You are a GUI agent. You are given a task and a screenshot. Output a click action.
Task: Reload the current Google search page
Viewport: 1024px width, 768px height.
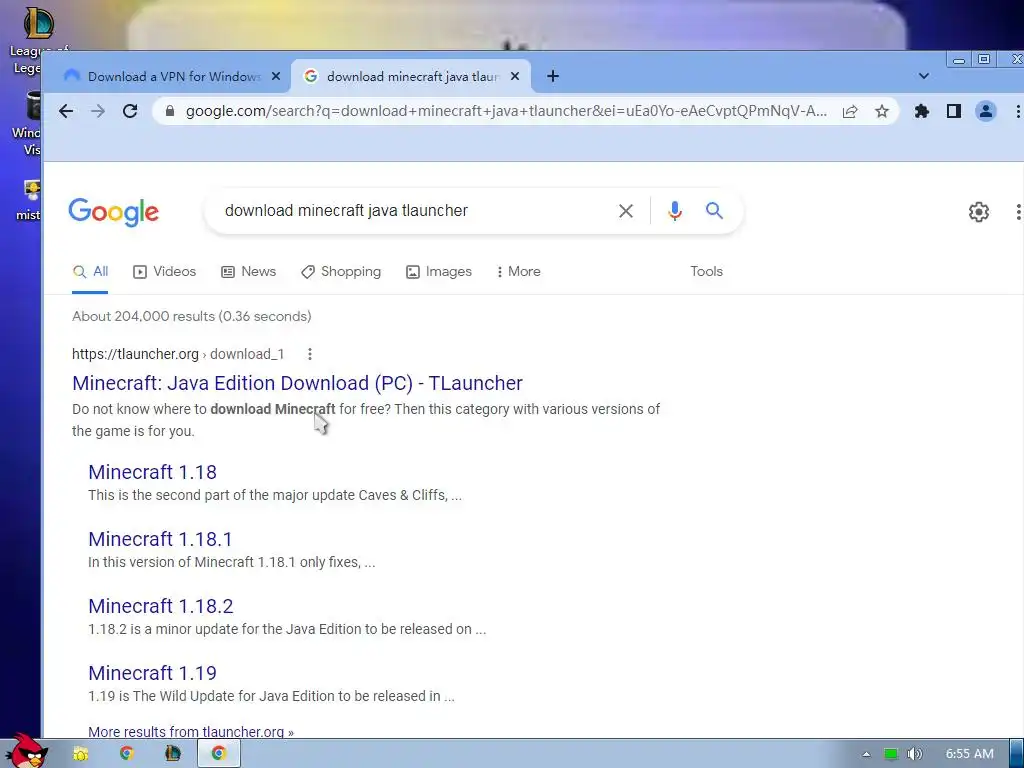pyautogui.click(x=130, y=111)
